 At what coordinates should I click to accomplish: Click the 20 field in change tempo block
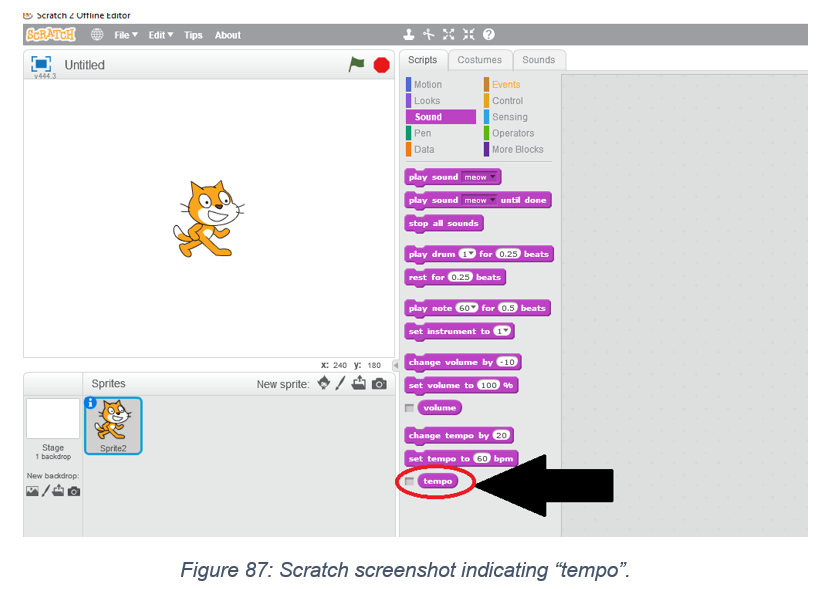[x=501, y=436]
